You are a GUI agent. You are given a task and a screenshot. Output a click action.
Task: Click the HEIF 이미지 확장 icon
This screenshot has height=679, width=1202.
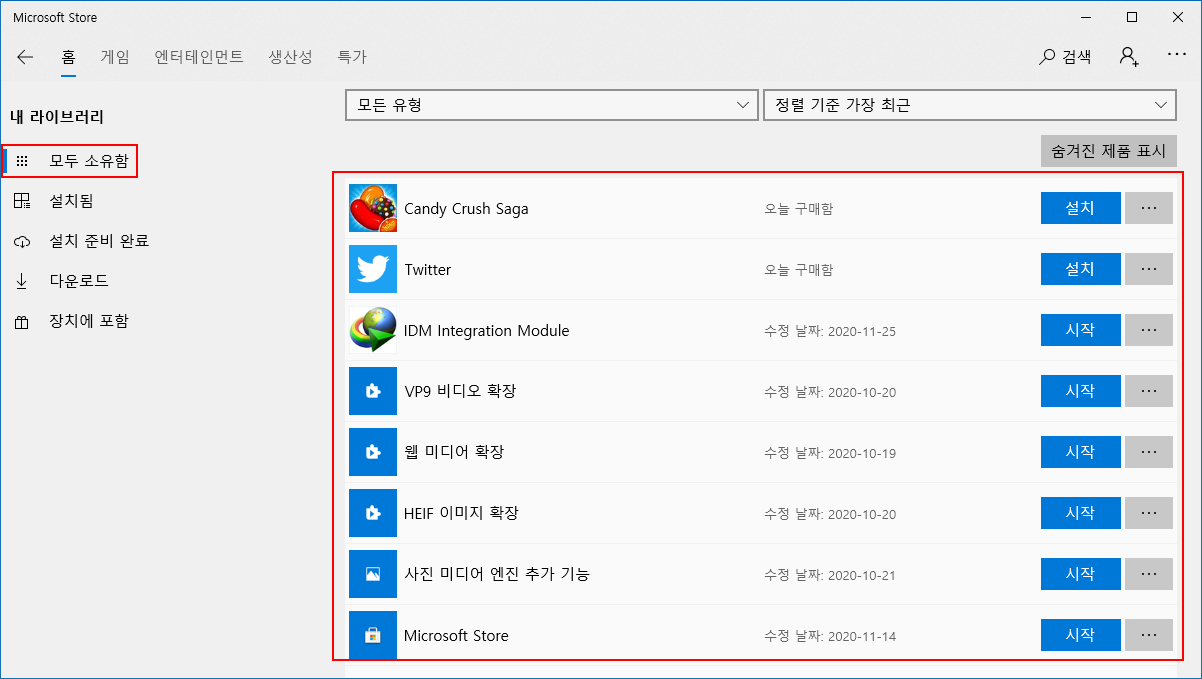pos(373,513)
